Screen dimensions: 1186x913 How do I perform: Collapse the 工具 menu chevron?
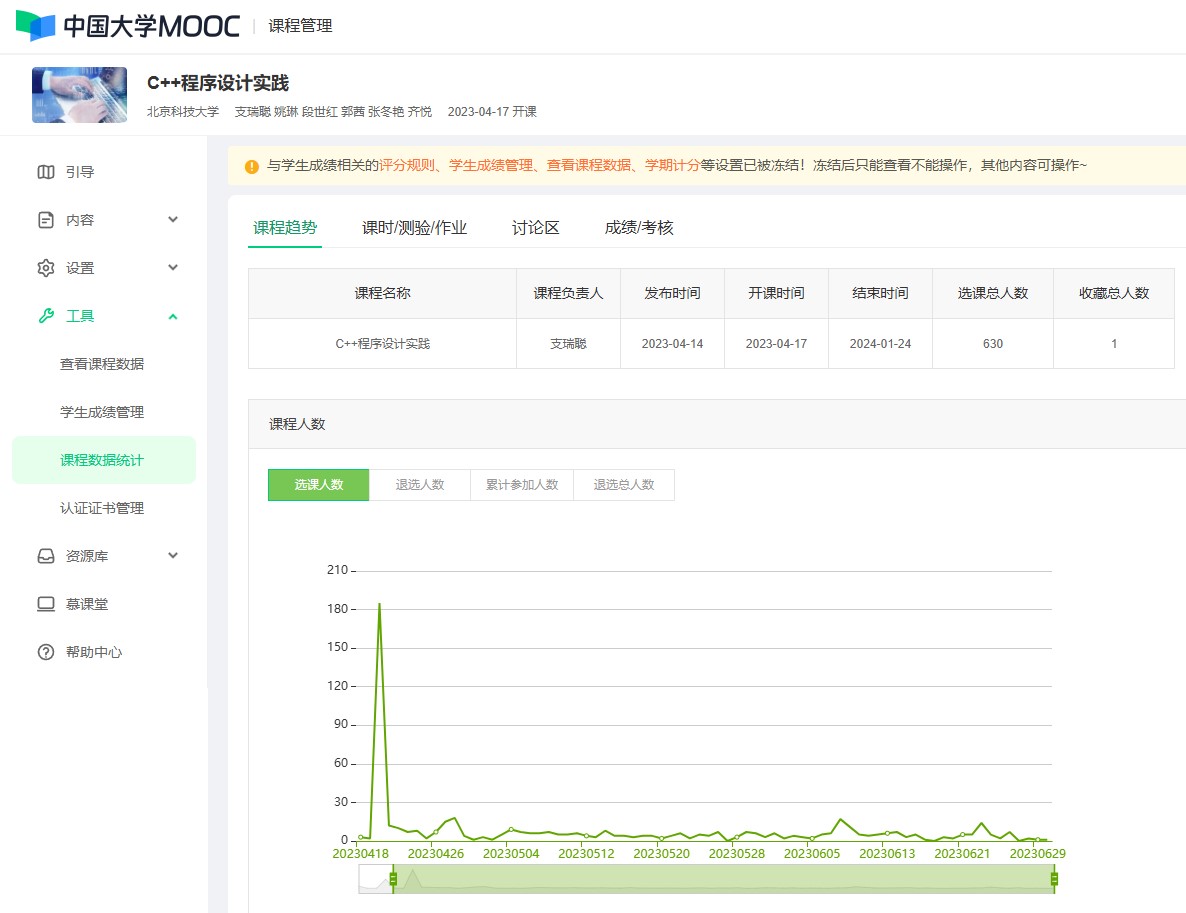173,316
